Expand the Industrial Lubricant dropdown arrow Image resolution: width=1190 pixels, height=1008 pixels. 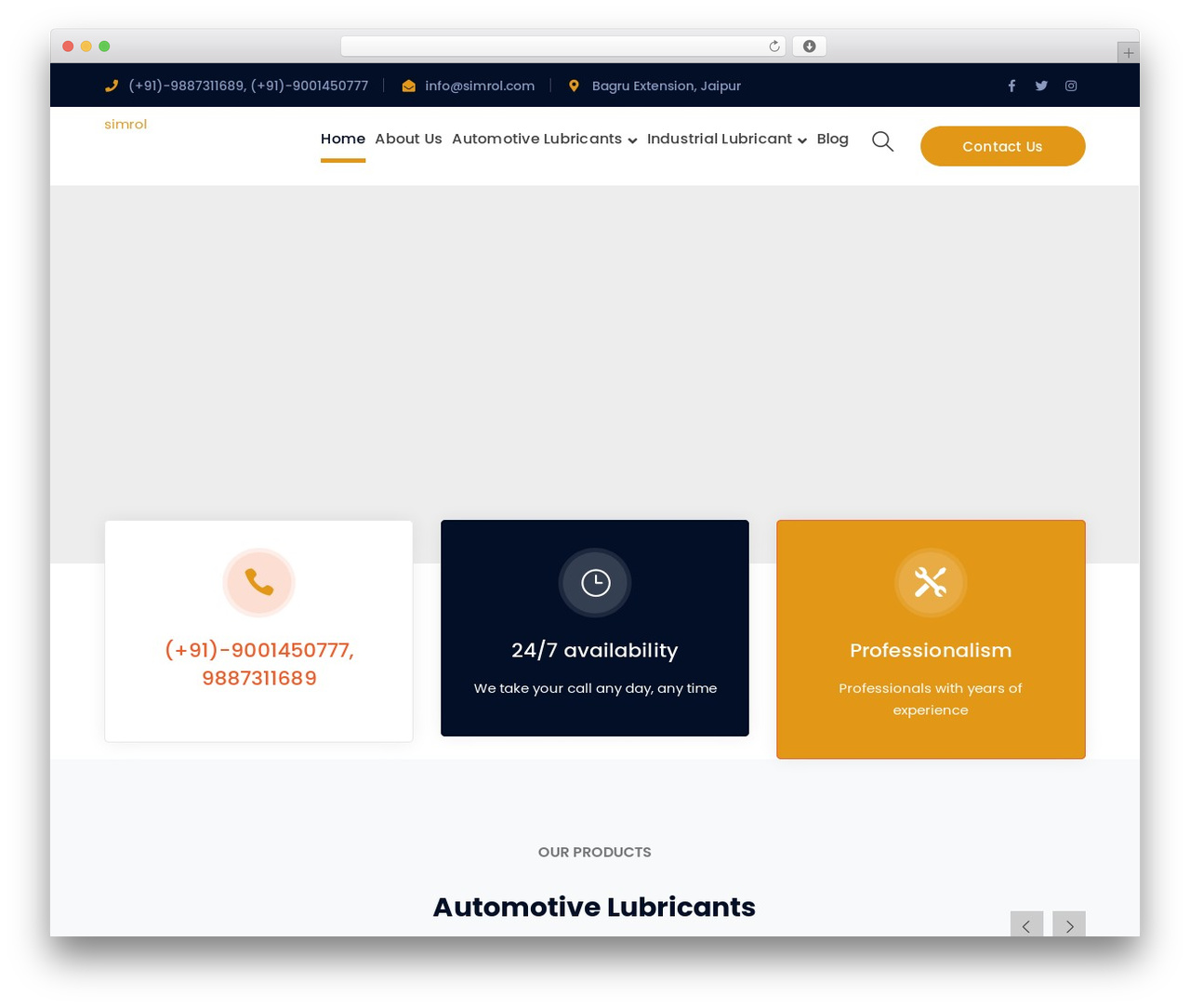click(802, 140)
